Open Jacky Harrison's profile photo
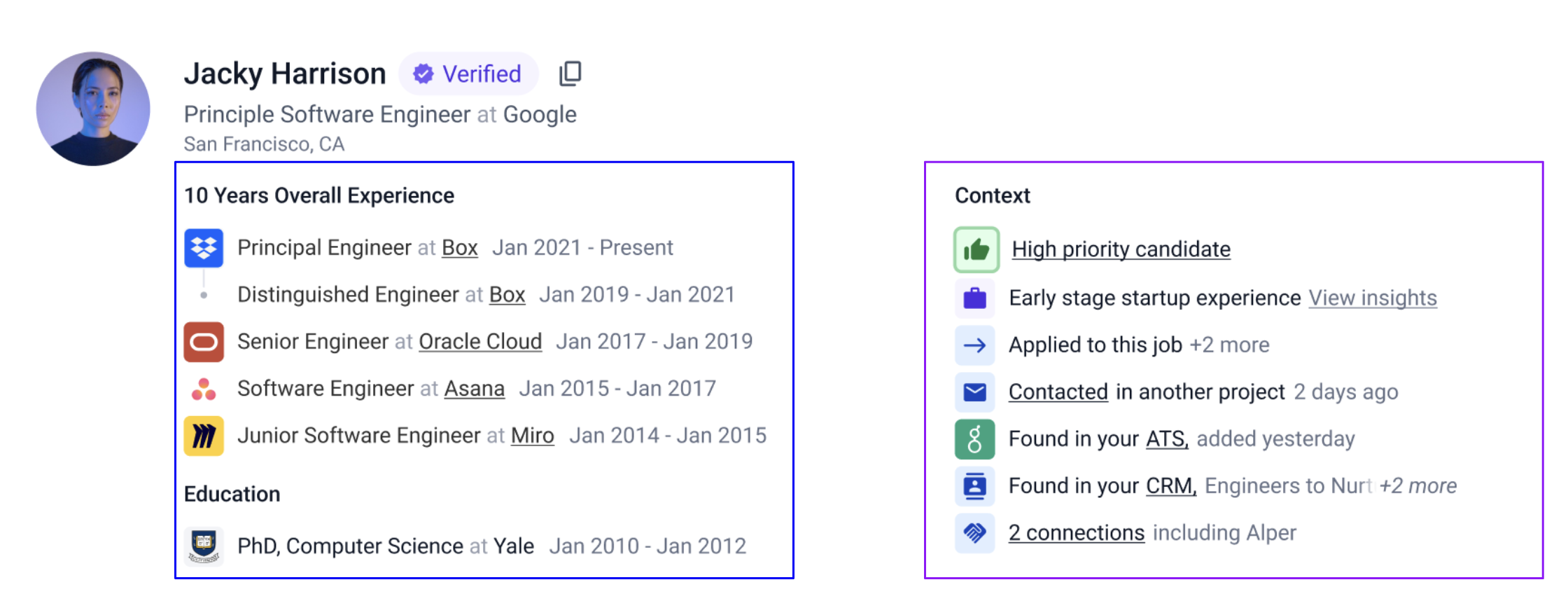 (93, 109)
